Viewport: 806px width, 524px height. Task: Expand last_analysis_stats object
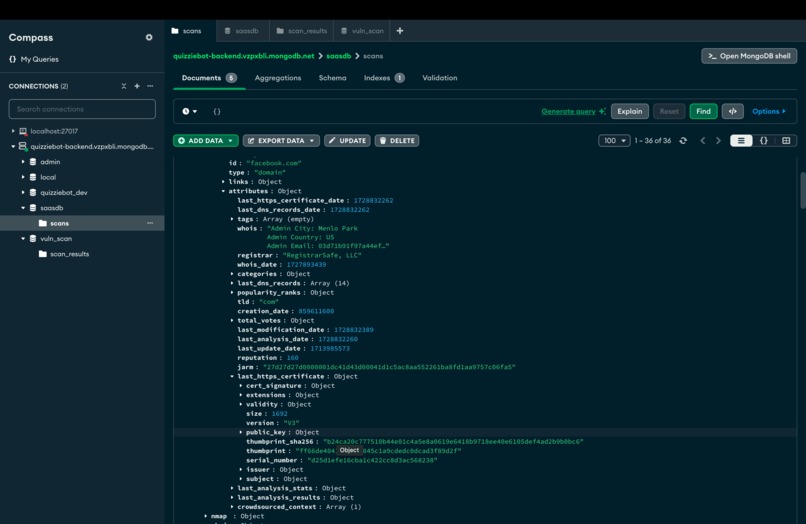coord(232,488)
